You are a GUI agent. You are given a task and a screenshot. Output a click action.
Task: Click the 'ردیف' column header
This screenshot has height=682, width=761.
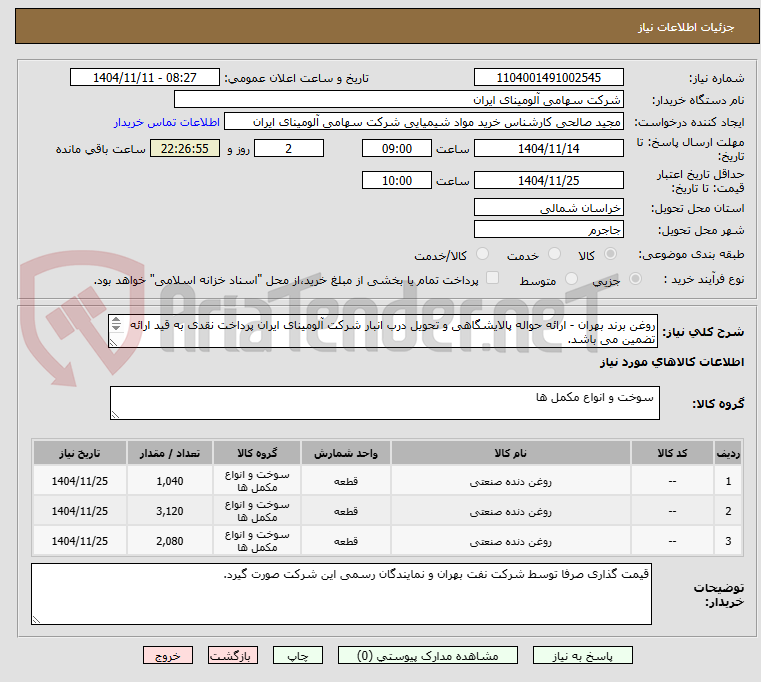(x=728, y=453)
